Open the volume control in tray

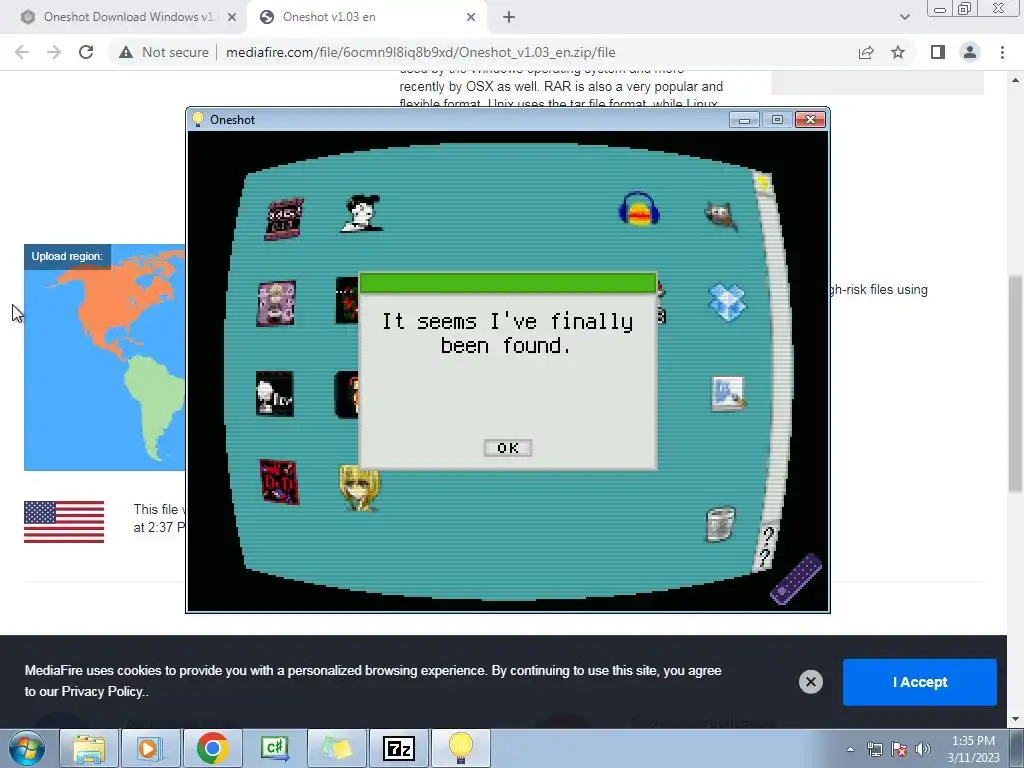pos(923,749)
